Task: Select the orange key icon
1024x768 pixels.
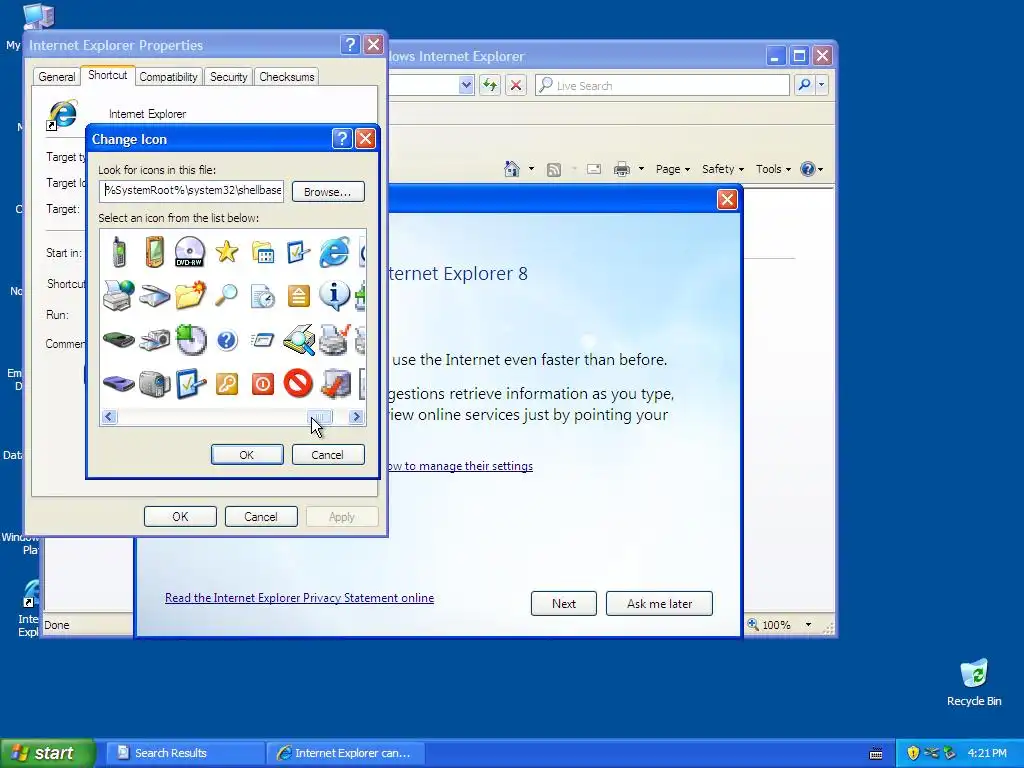Action: point(227,384)
